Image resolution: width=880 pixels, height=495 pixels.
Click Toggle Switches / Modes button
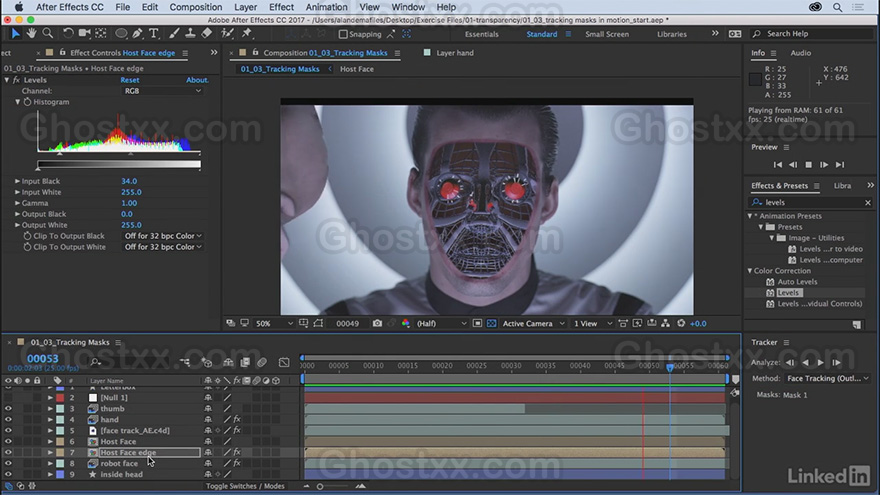(x=245, y=486)
